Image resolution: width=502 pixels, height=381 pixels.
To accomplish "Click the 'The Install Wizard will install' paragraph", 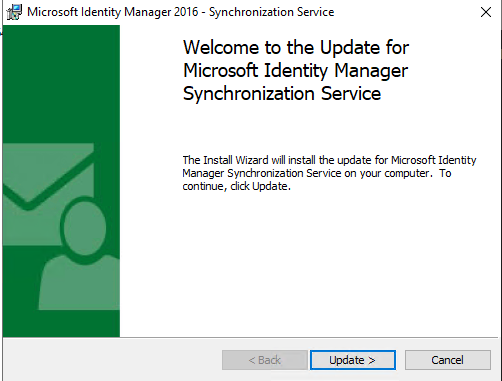I will [x=329, y=173].
